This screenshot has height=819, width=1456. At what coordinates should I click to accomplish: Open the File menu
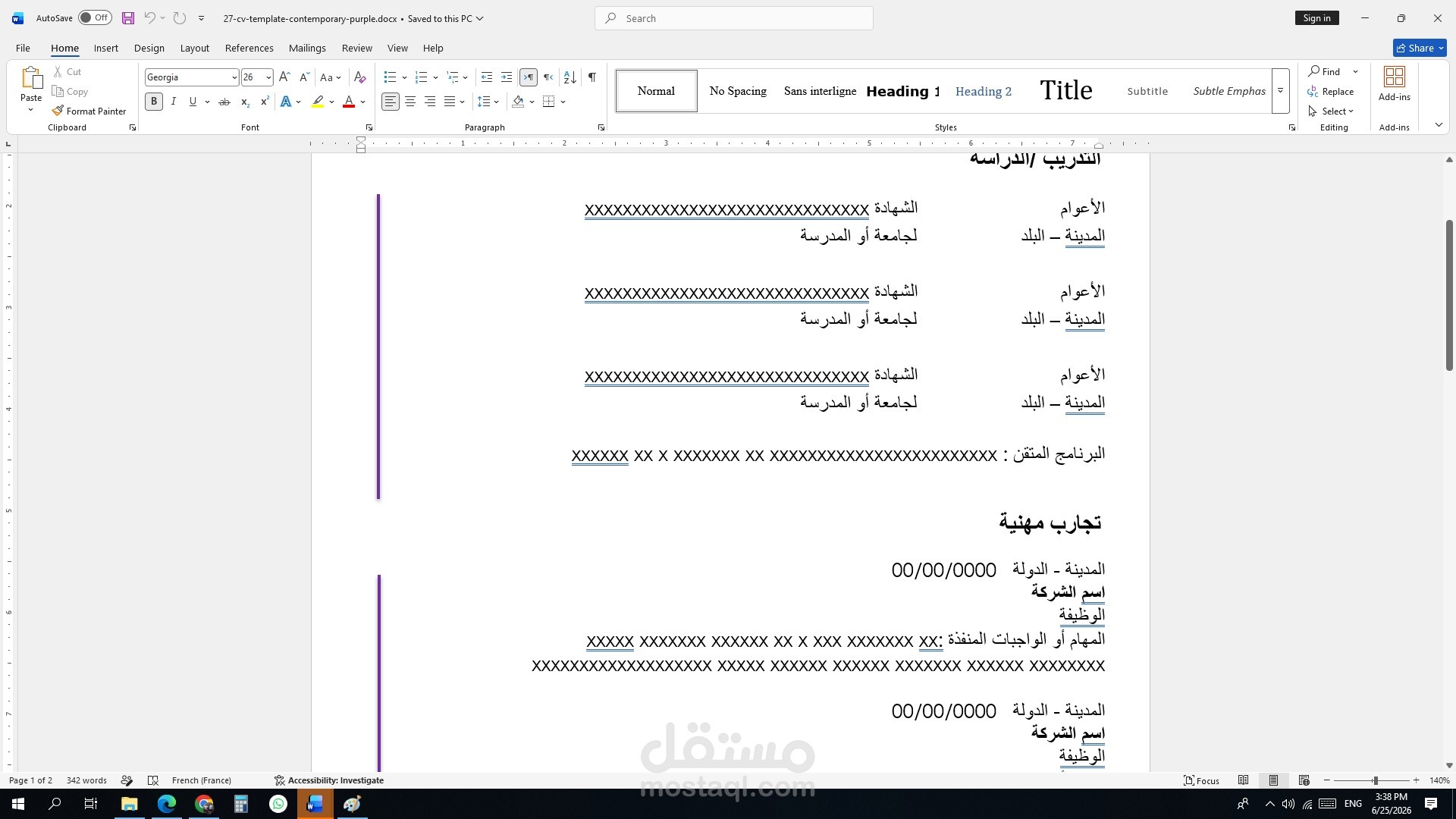pos(23,48)
